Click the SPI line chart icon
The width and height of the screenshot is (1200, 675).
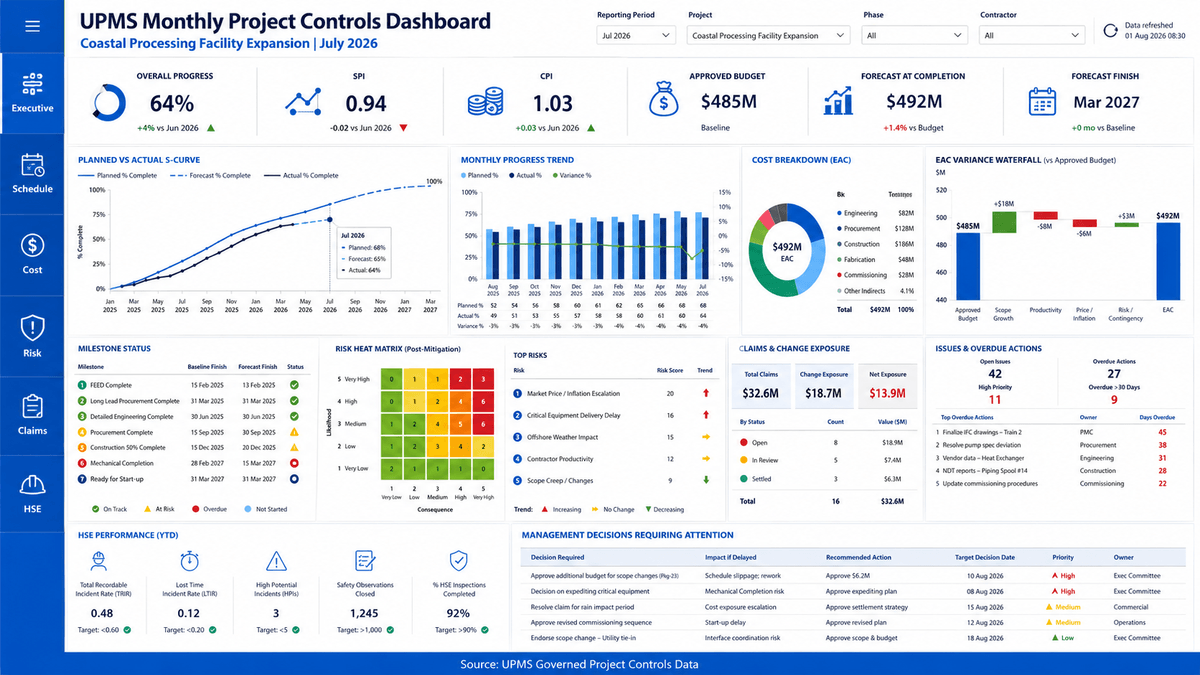(304, 102)
